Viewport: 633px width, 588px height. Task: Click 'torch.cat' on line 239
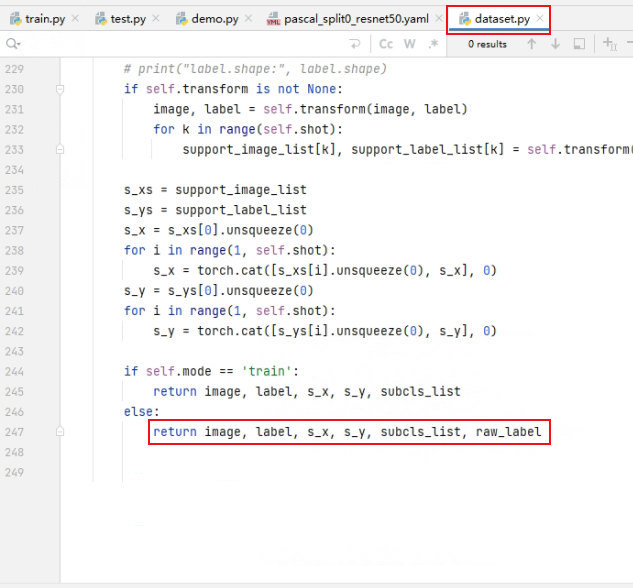coord(230,270)
